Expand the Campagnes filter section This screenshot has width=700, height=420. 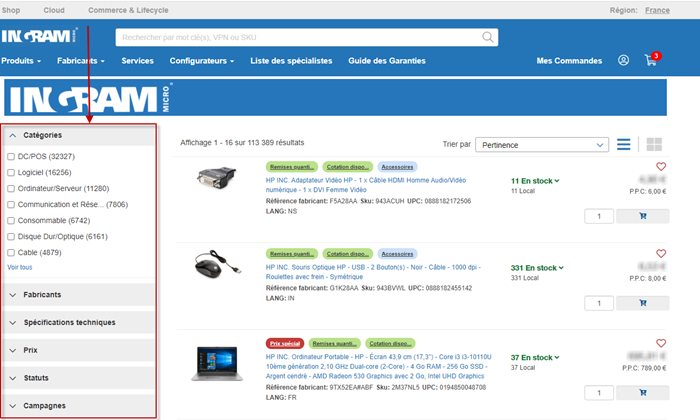pos(79,405)
